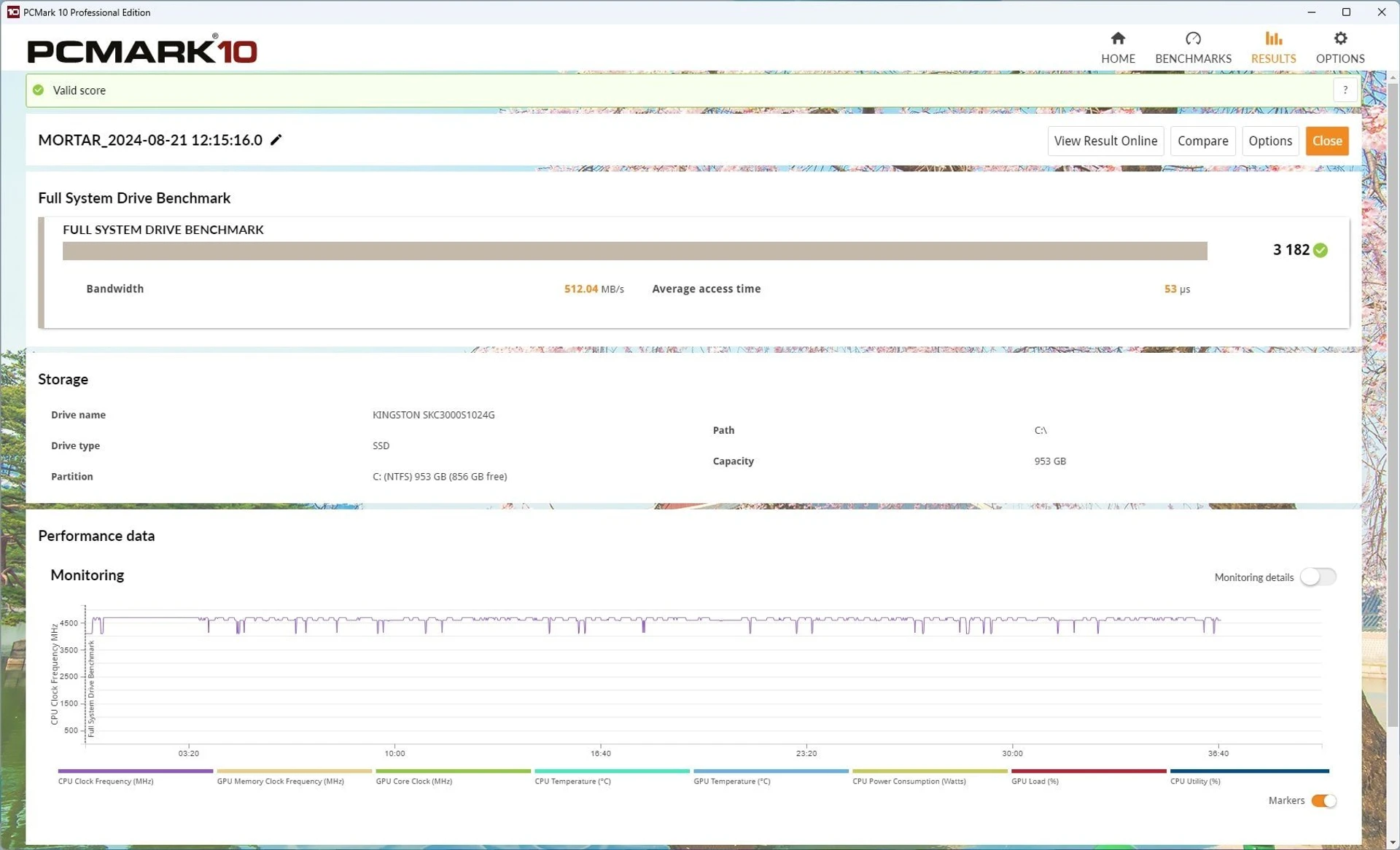The height and width of the screenshot is (850, 1400).
Task: Click the Home house icon
Action: [1118, 39]
